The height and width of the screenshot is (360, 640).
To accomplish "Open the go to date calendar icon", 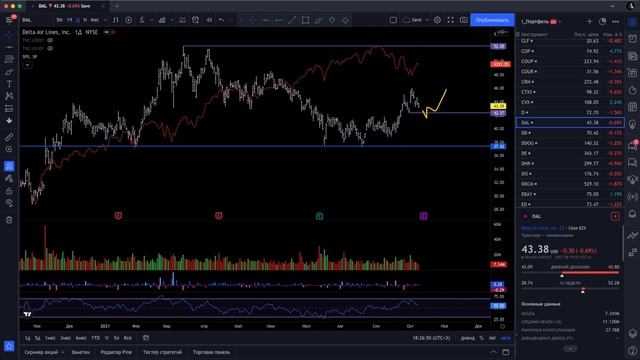I will point(146,338).
